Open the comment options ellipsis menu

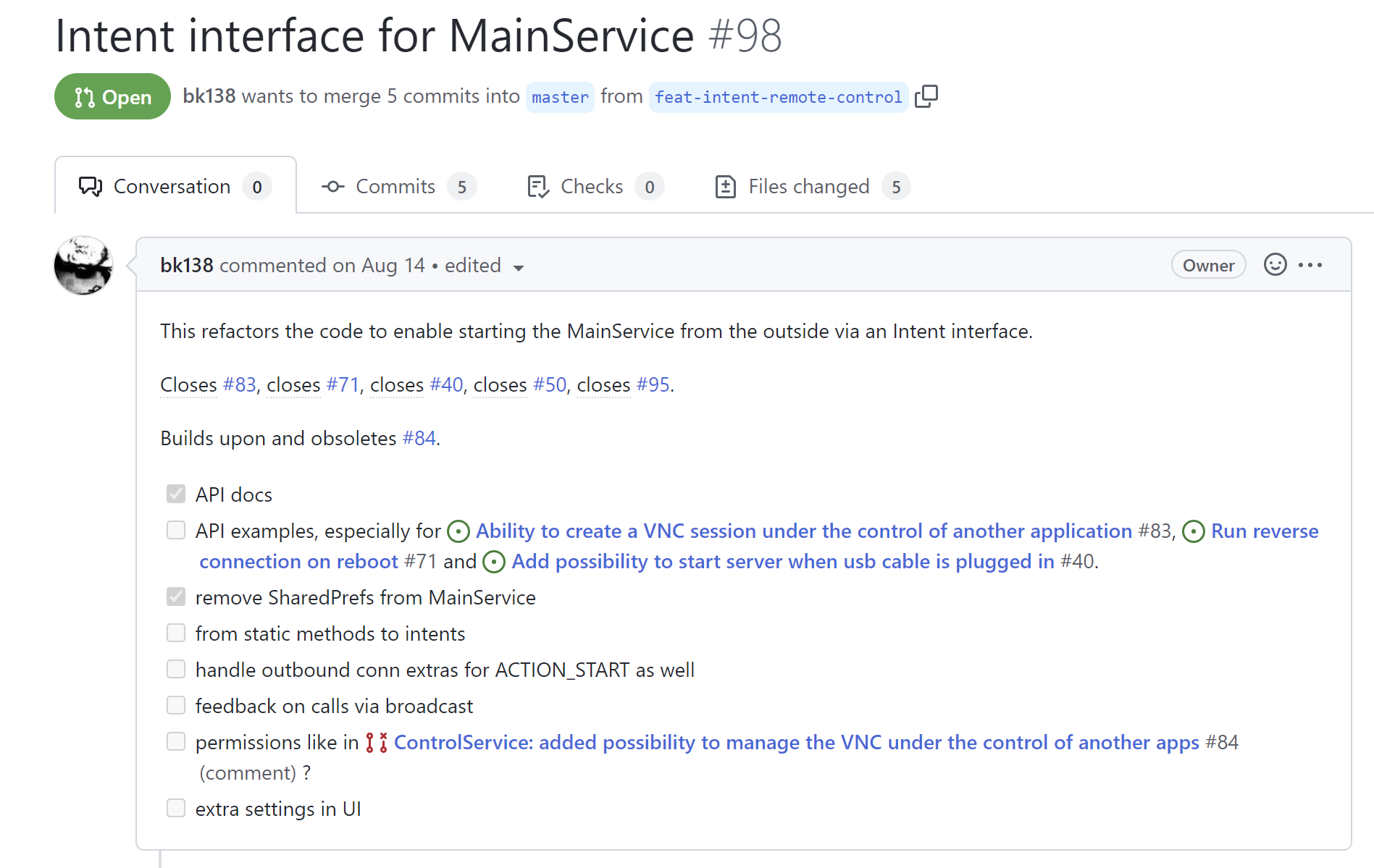(x=1310, y=265)
